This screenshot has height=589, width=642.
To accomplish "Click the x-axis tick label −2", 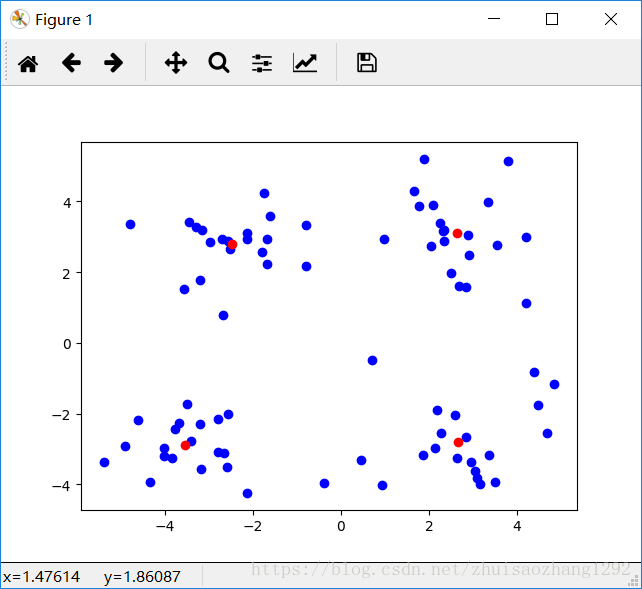I will point(253,526).
